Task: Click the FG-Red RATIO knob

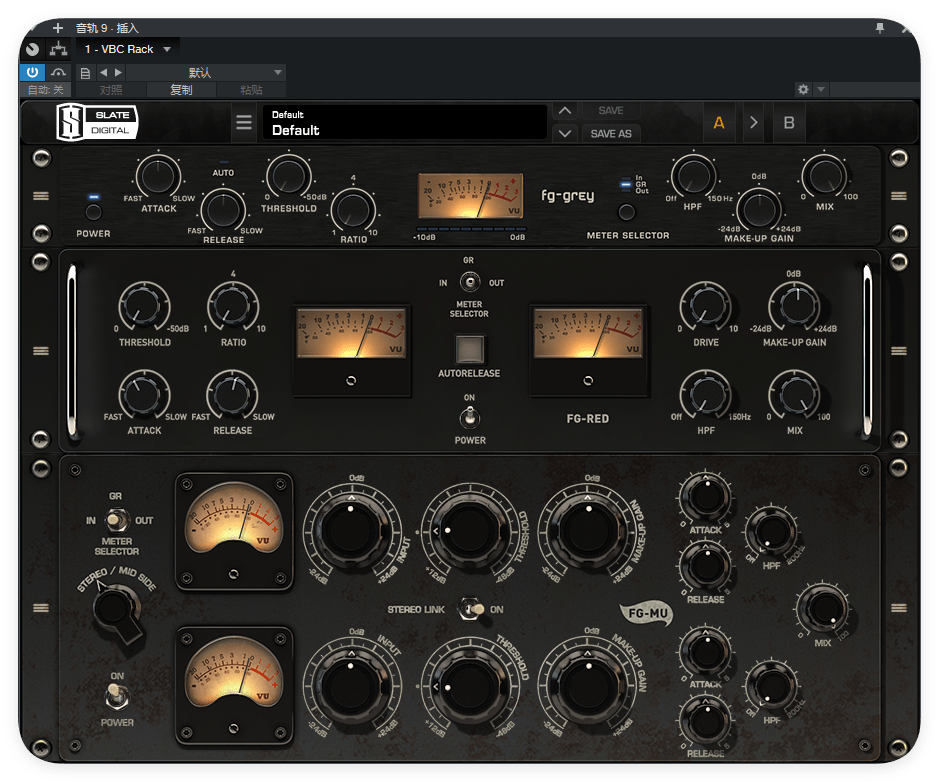Action: (x=233, y=306)
